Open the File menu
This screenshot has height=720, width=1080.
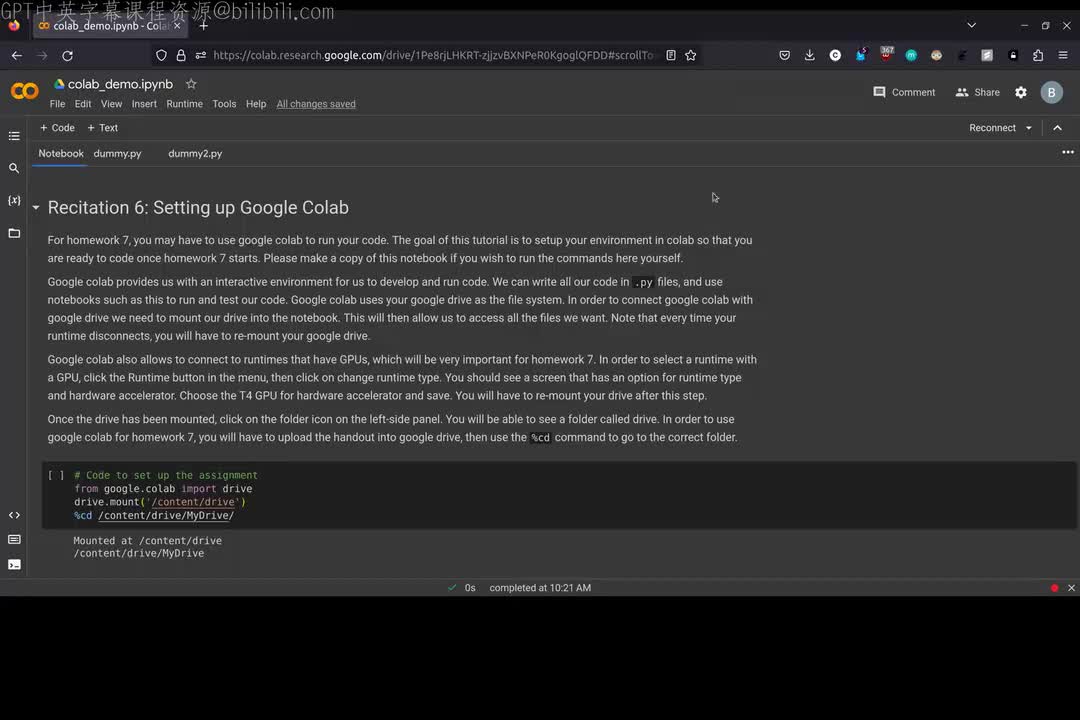pos(57,104)
